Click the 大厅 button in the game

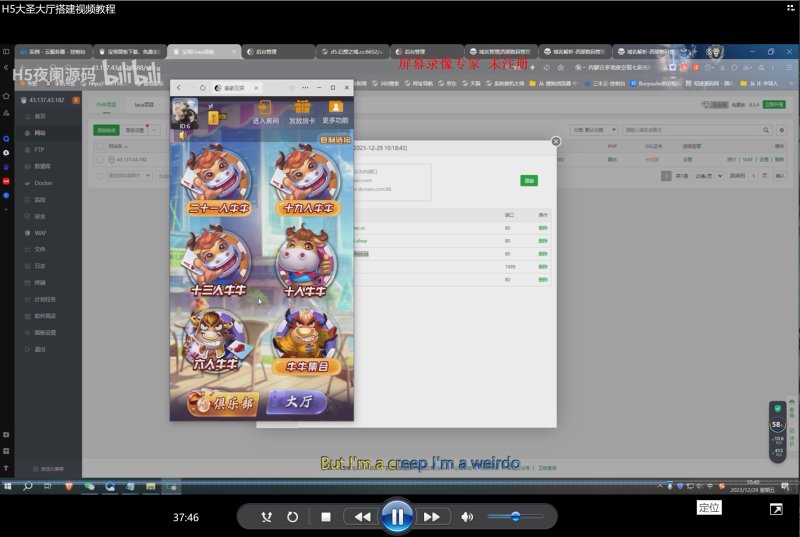pos(300,402)
